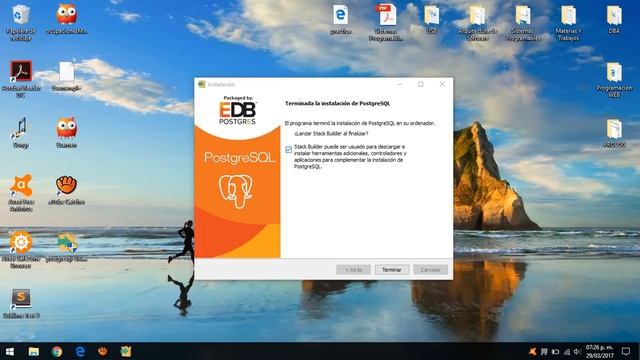Open the Action Center notifications icon
This screenshot has height=360, width=640.
click(x=626, y=351)
